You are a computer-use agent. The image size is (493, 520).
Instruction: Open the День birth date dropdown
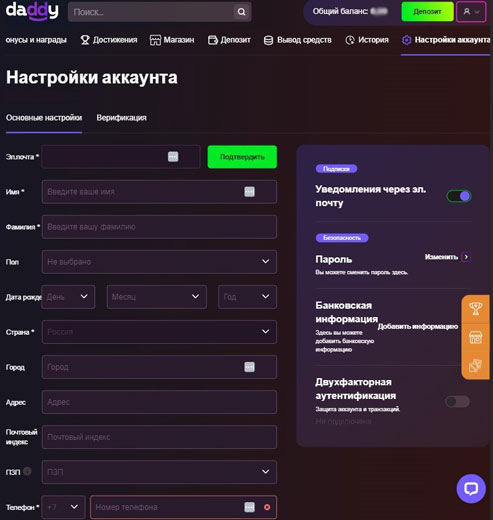click(x=68, y=297)
